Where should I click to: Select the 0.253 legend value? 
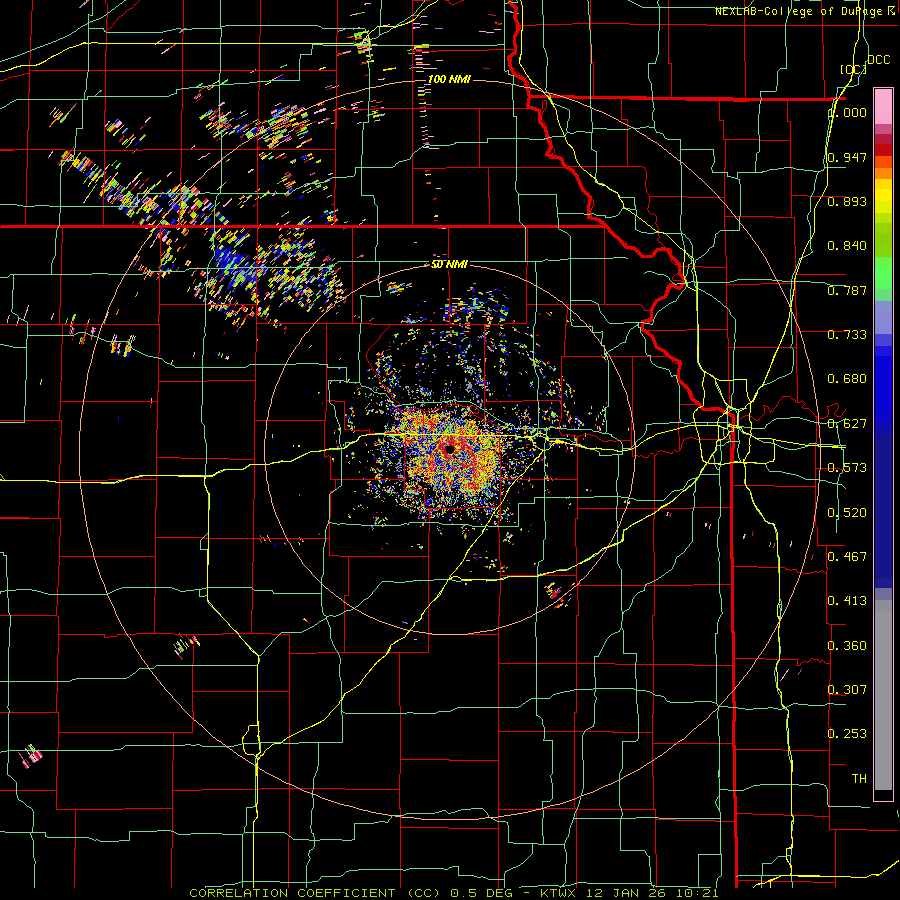(x=847, y=734)
